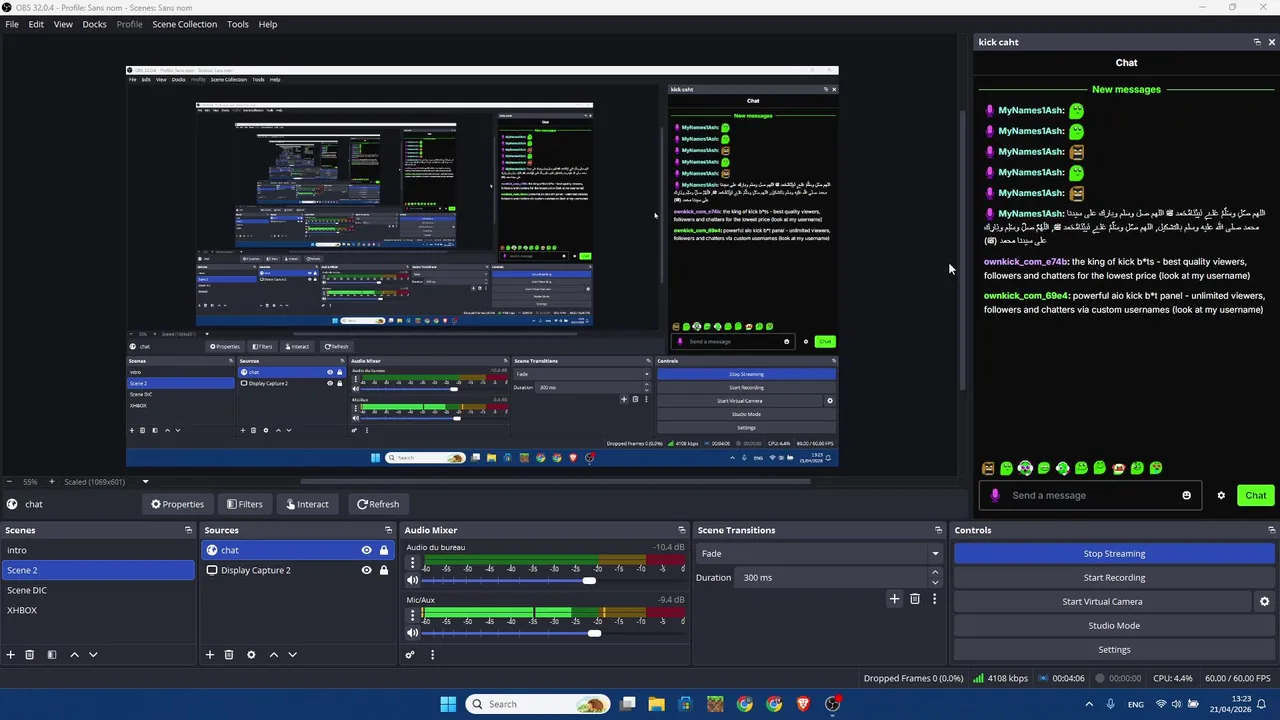Move scene down in Scenes list

(93, 655)
